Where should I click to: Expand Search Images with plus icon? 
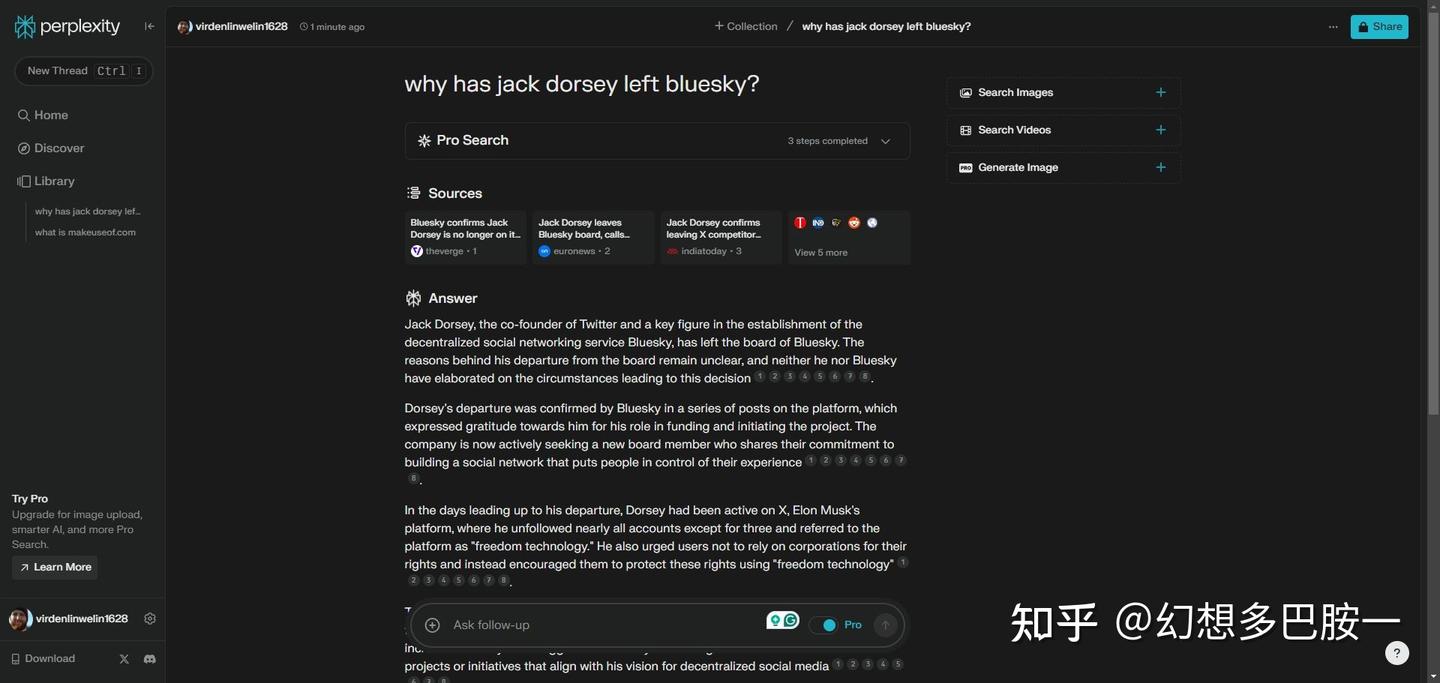[1161, 93]
